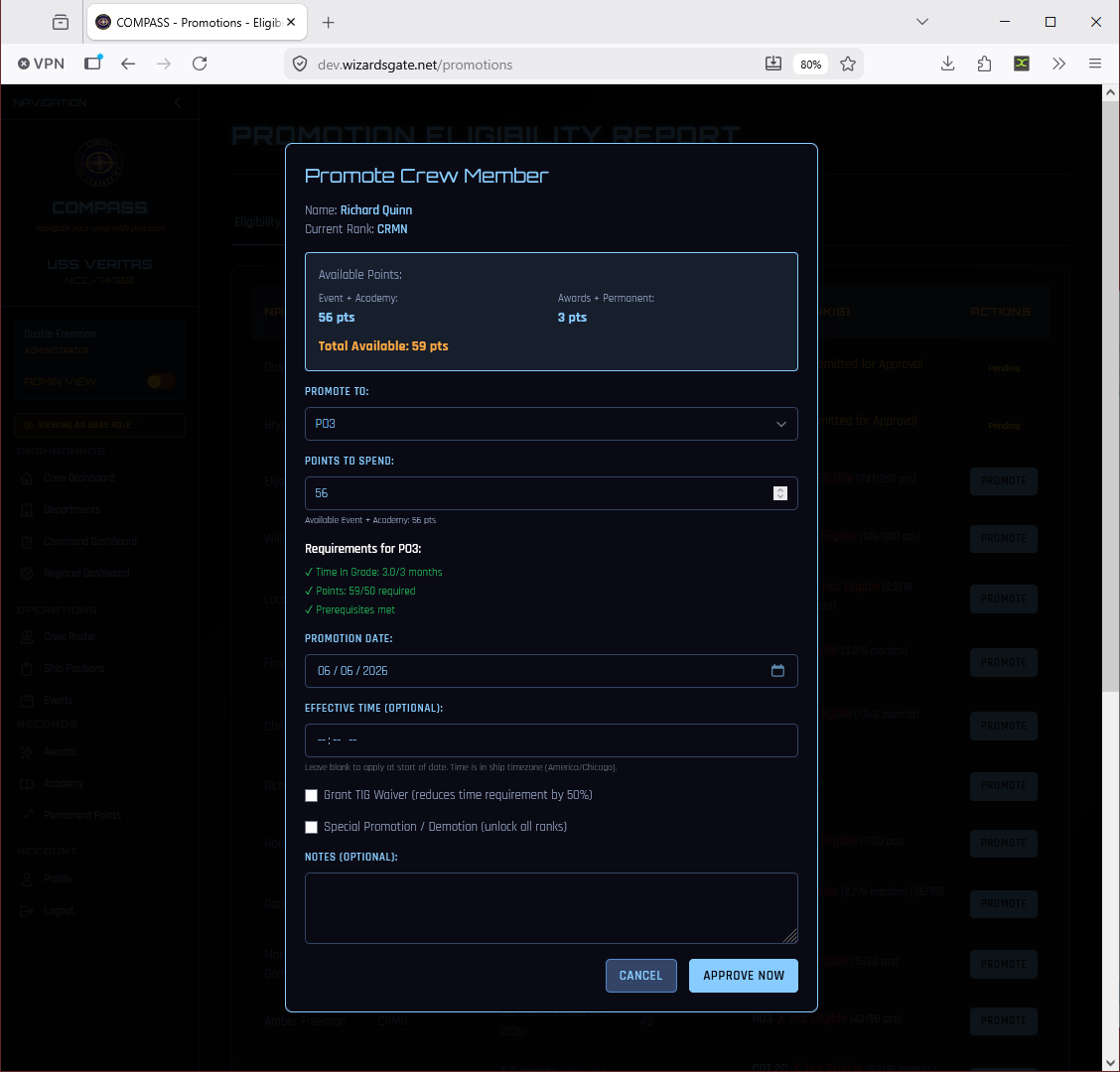
Task: Click the container tabs icon beside VPN
Action: coord(93,63)
